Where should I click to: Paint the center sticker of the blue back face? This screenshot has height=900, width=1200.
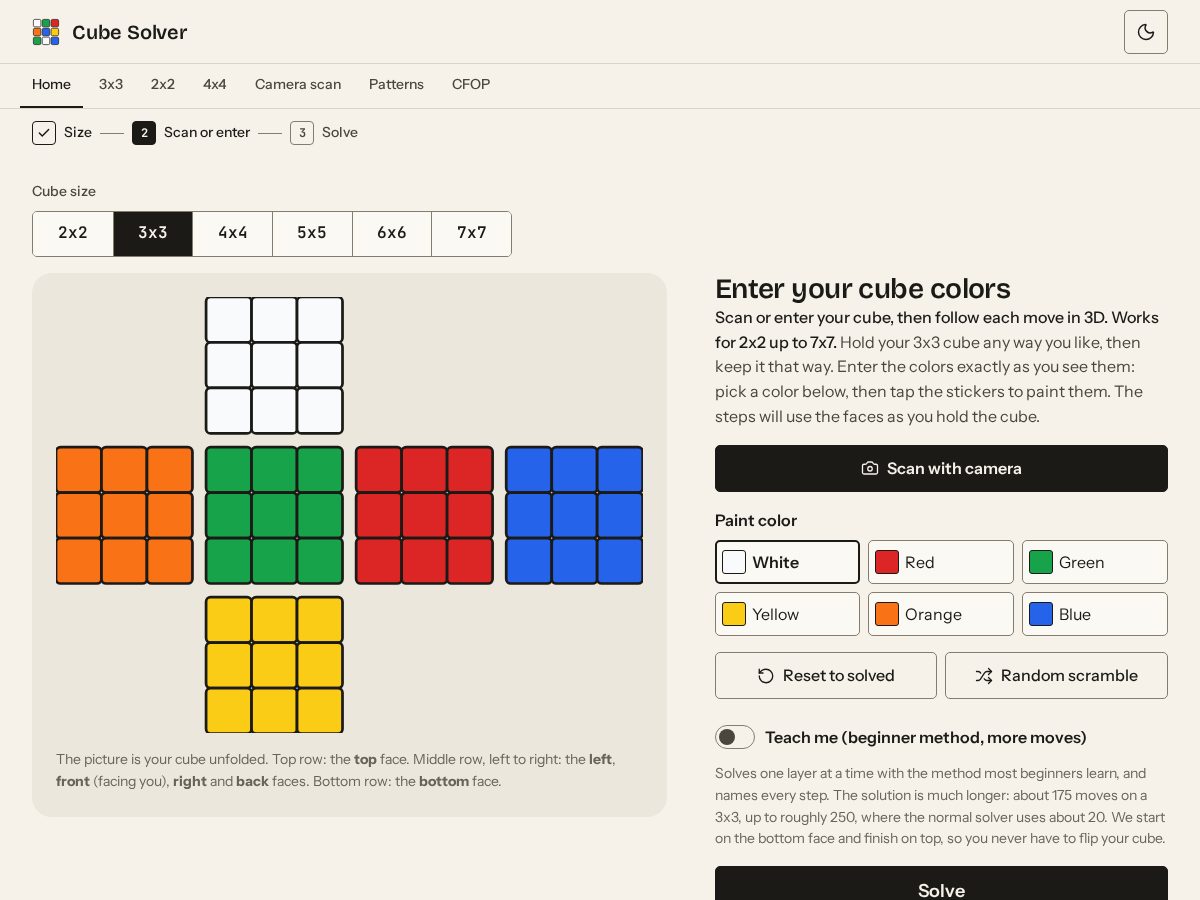tap(574, 515)
